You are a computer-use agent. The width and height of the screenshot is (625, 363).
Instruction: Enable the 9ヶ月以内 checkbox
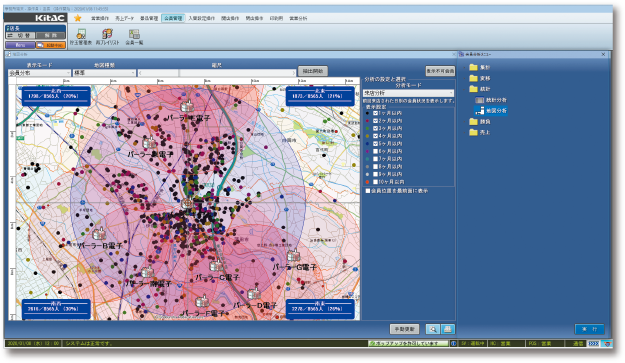(375, 174)
